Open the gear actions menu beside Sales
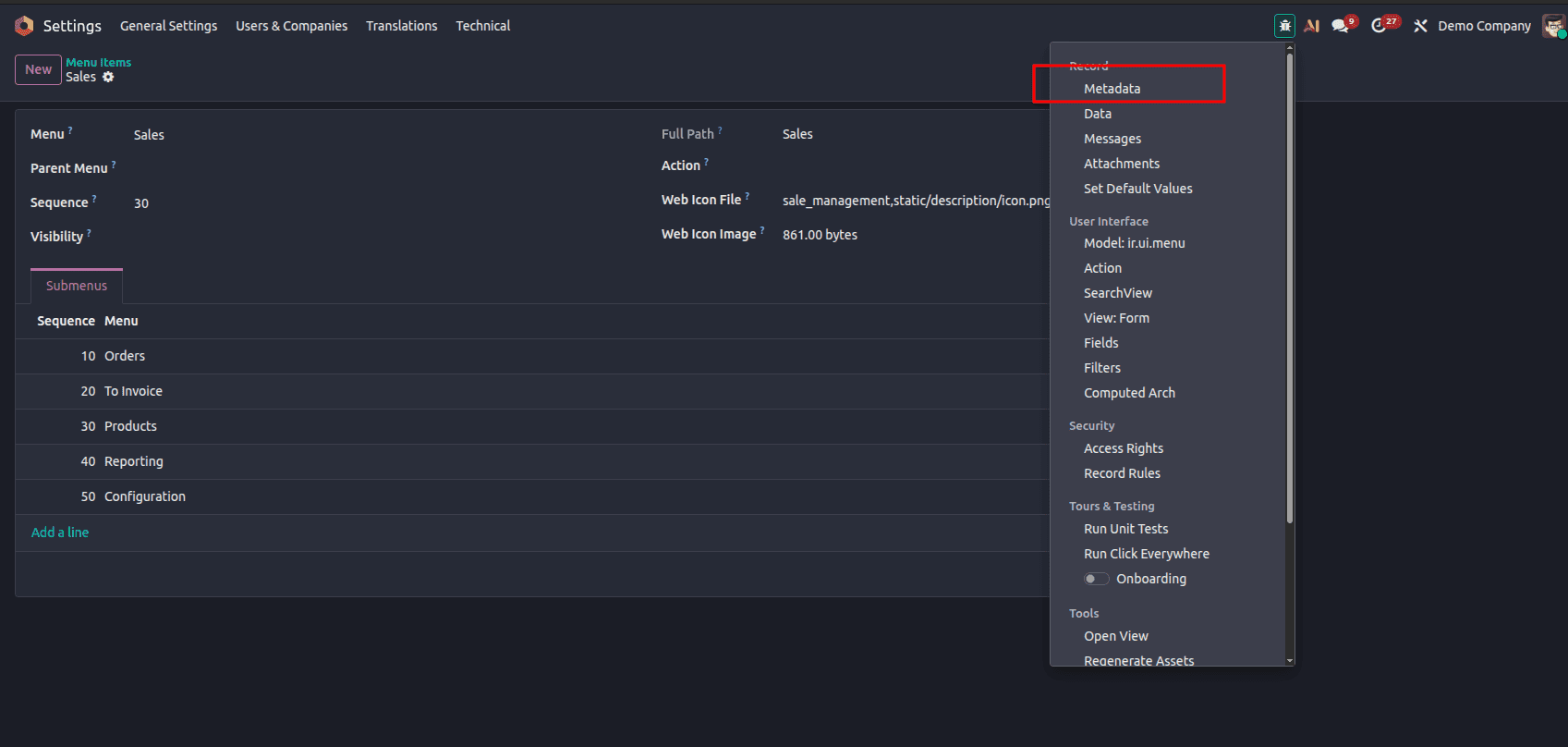1568x747 pixels. pyautogui.click(x=108, y=77)
